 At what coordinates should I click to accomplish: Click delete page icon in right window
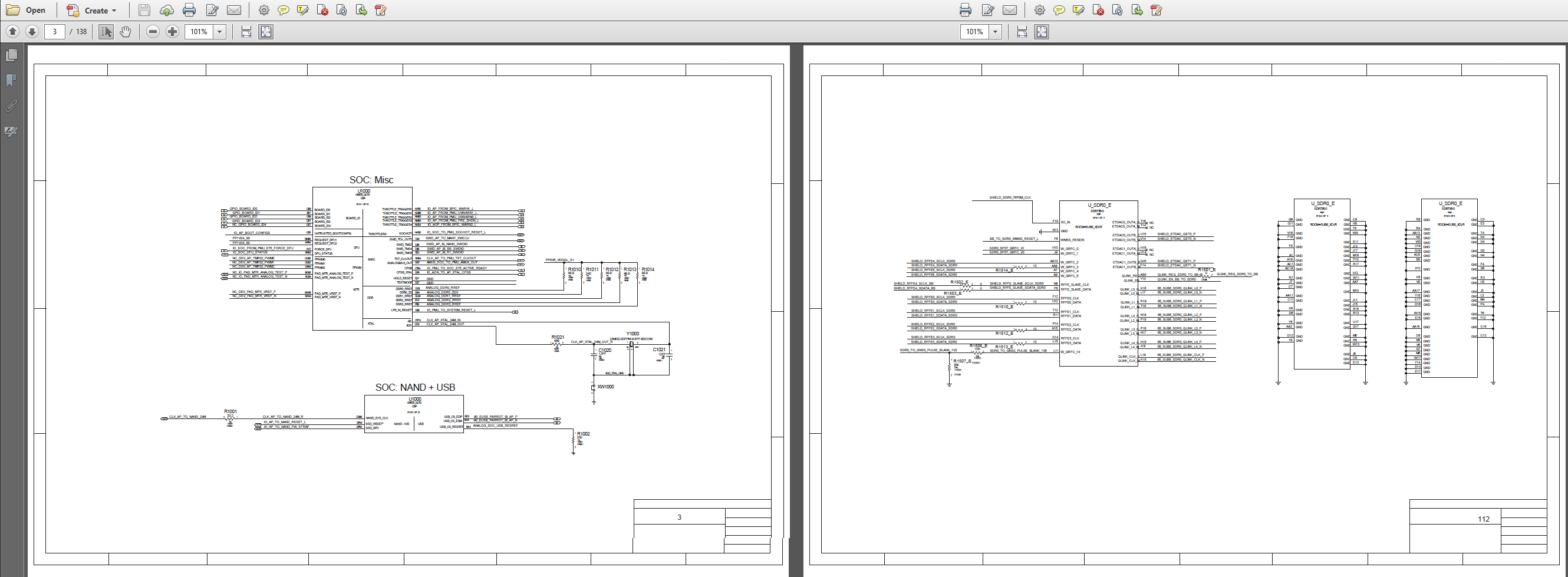1098,11
